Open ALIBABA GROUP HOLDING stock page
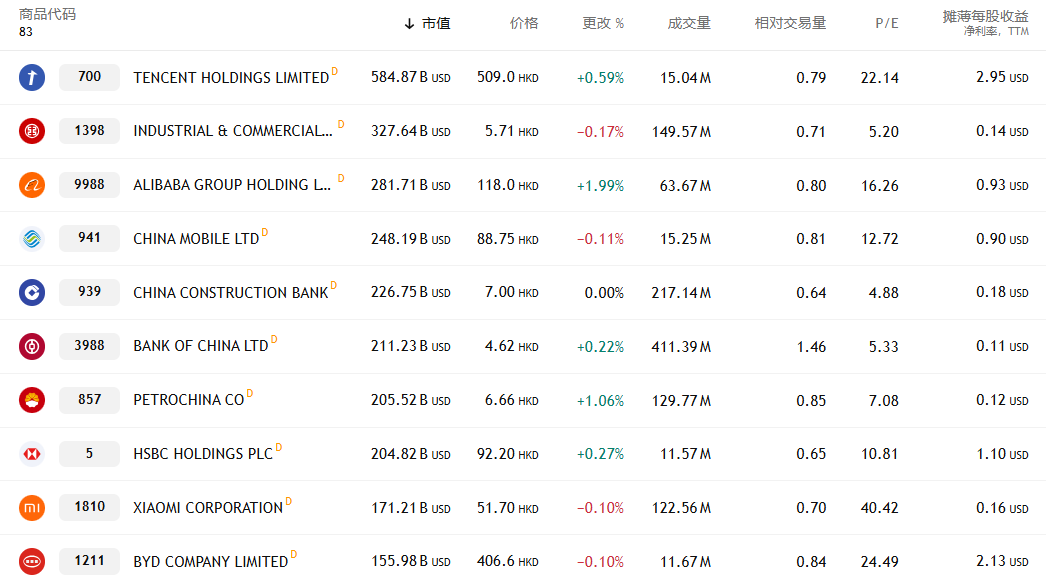This screenshot has width=1046, height=582. click(x=232, y=186)
